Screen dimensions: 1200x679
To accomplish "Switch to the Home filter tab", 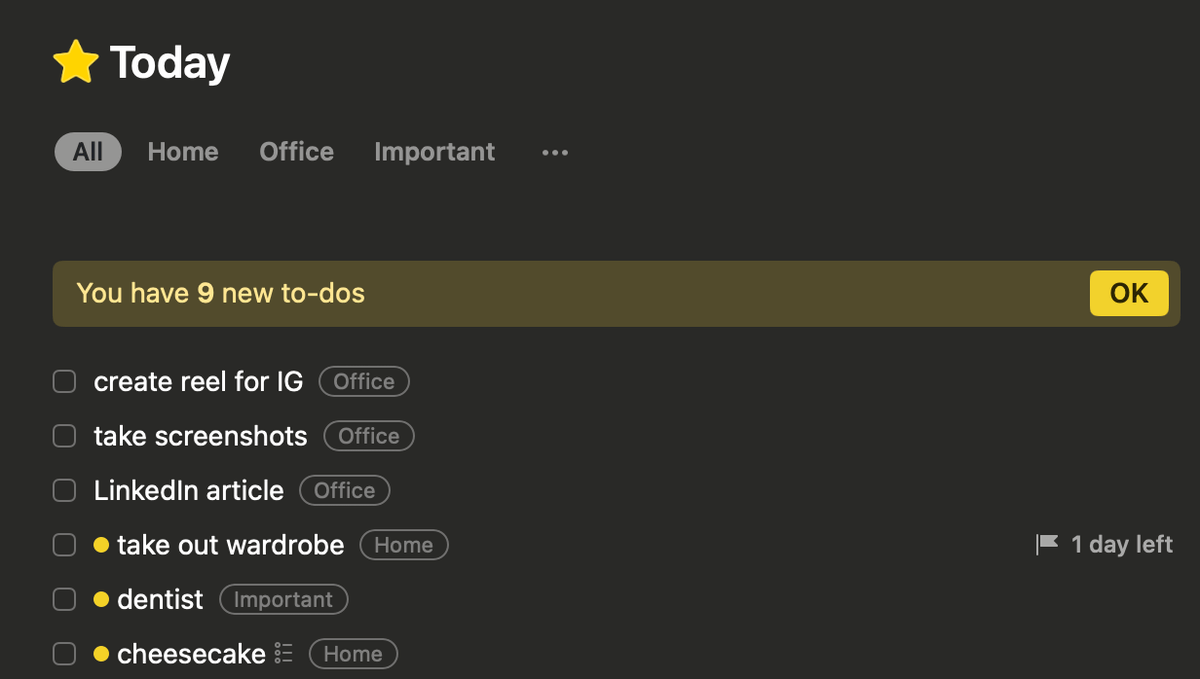I will (183, 152).
